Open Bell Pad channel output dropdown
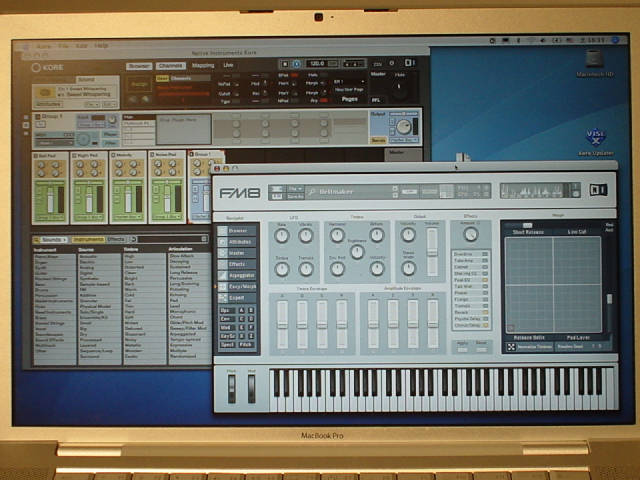640x480 pixels. point(49,218)
